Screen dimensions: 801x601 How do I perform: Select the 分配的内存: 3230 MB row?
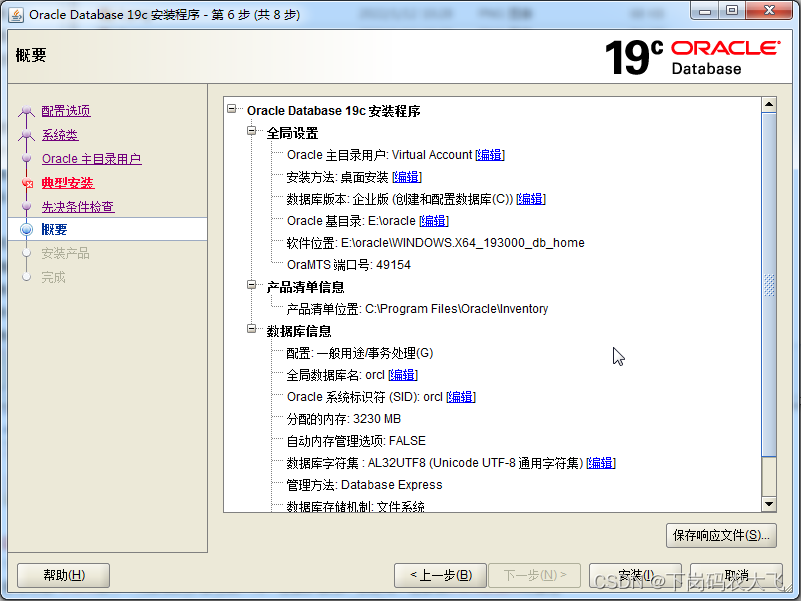point(343,419)
